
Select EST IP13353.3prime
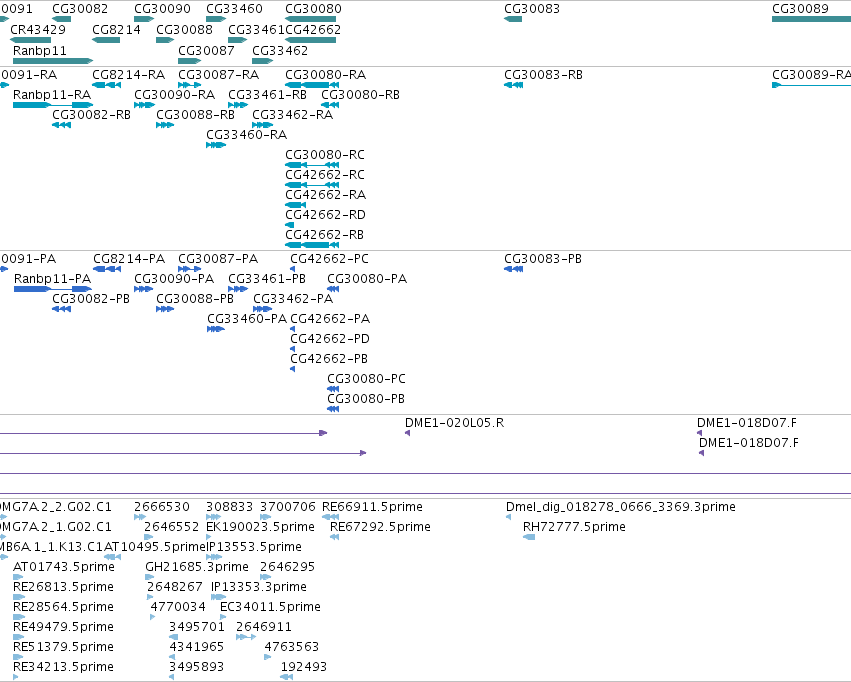259,587
